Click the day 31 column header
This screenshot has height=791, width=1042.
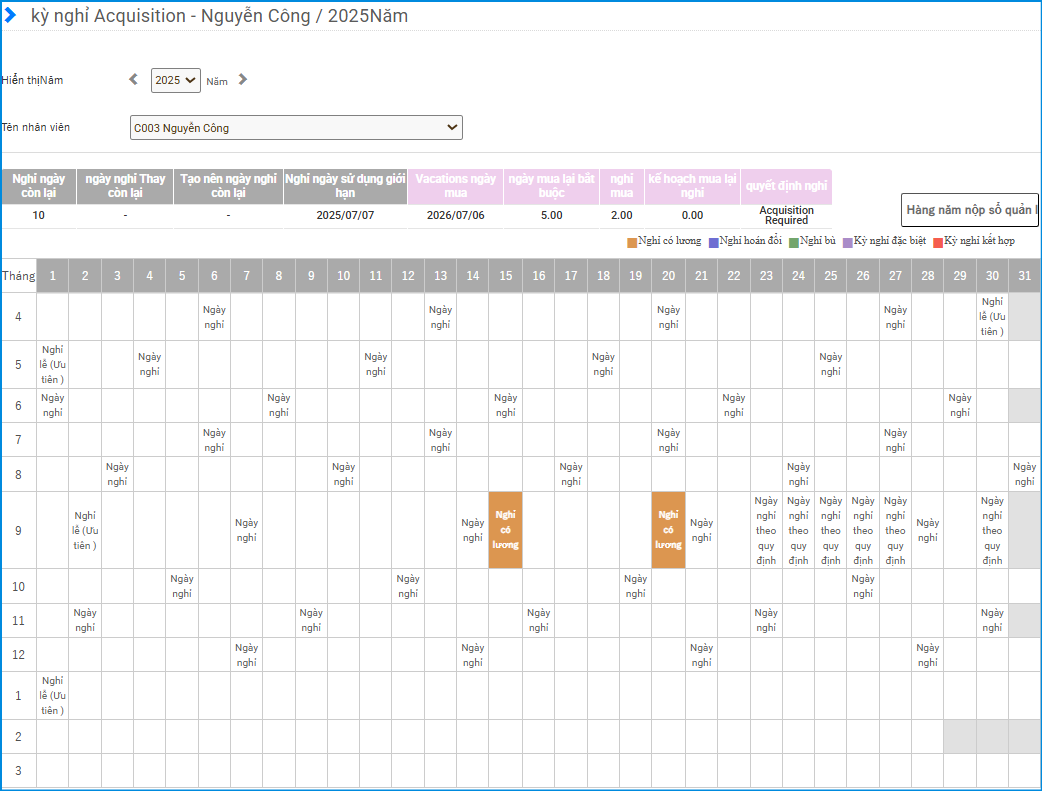[x=1024, y=276]
